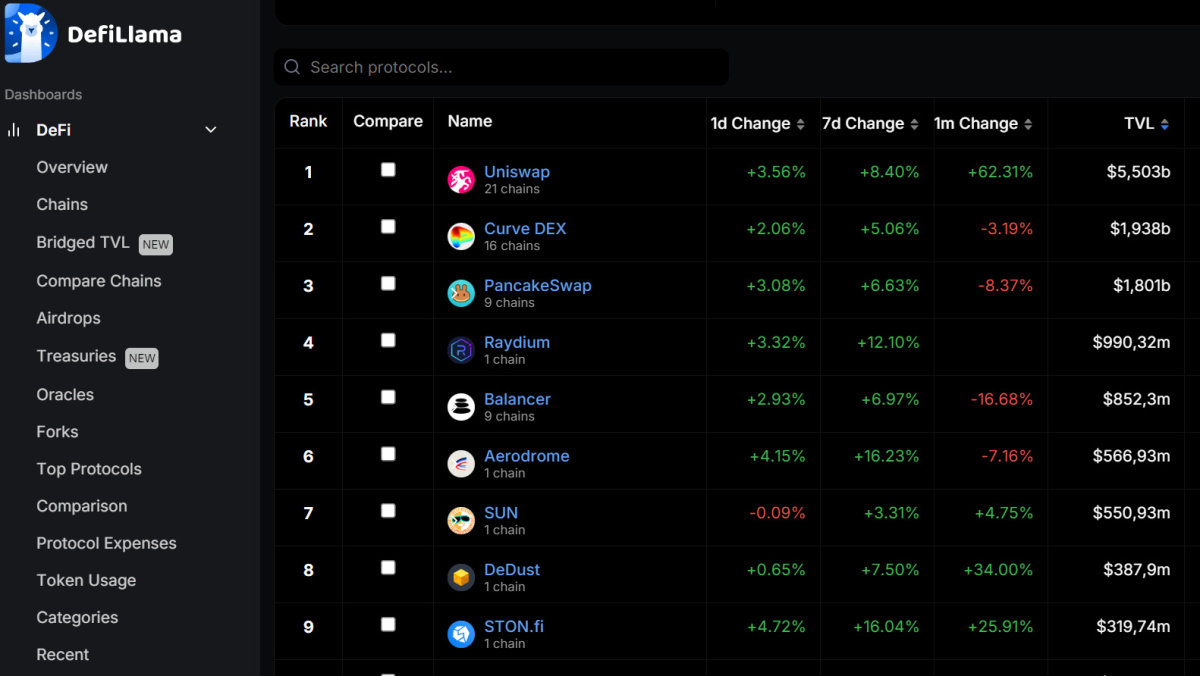Click the Raydium protocol logo
The width and height of the screenshot is (1200, 676).
click(x=461, y=350)
